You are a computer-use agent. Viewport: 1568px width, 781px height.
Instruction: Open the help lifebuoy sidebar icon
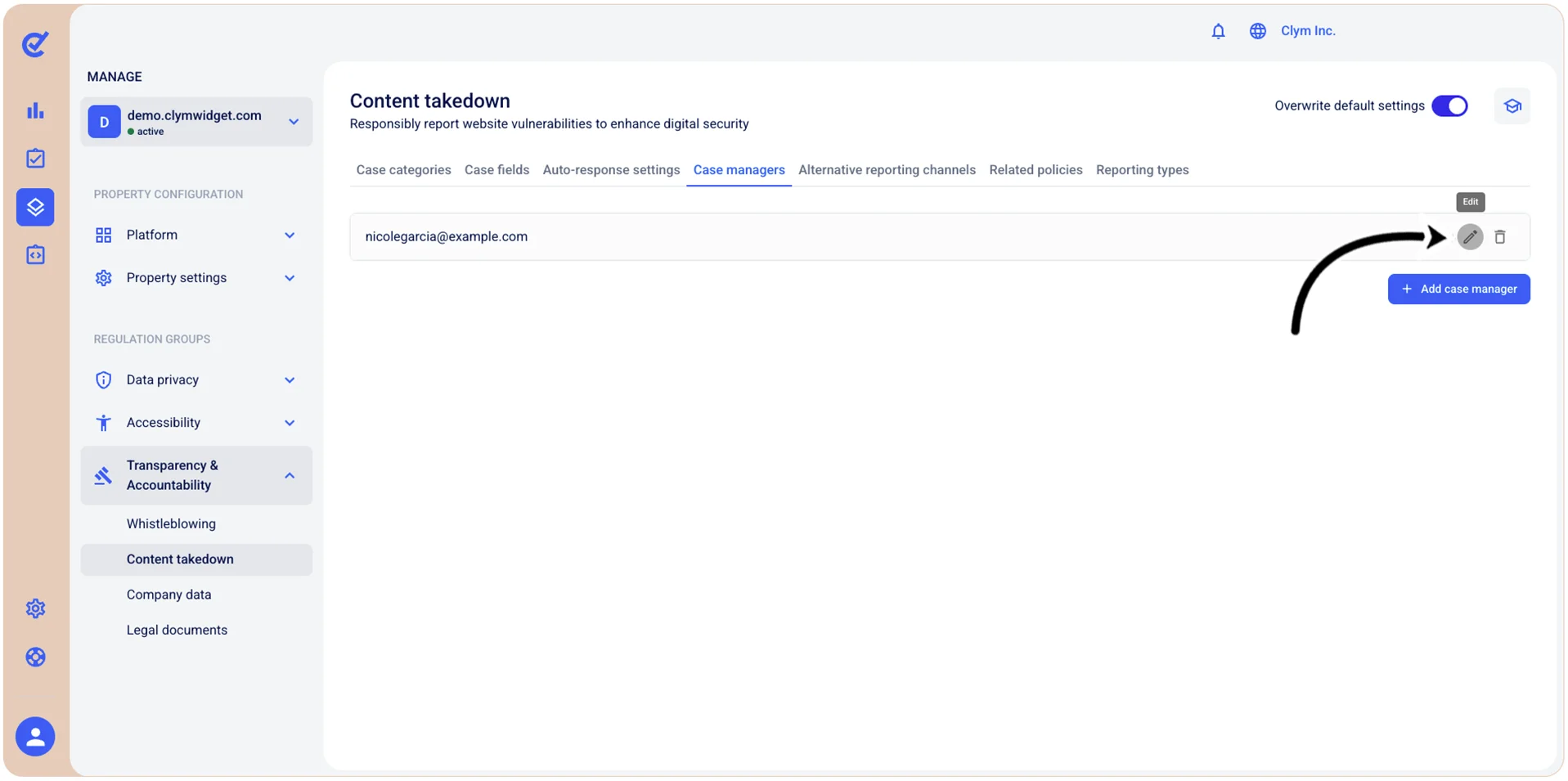point(35,658)
